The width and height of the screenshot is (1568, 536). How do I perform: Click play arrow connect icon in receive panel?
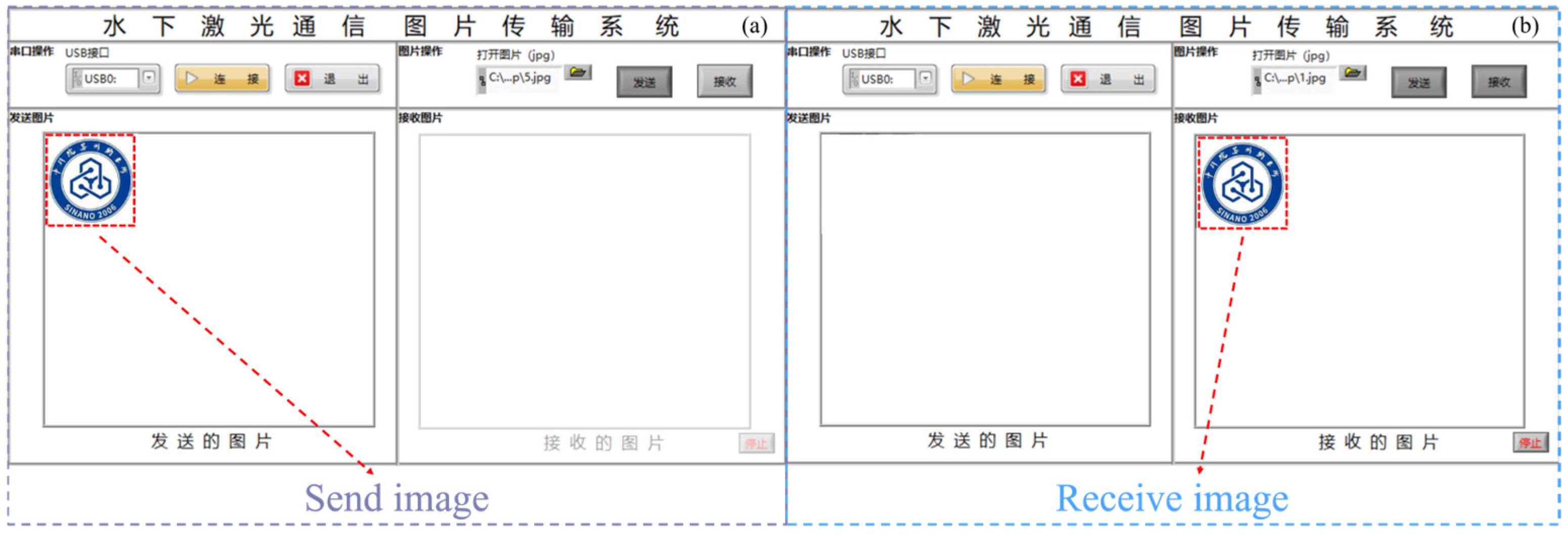pos(970,78)
